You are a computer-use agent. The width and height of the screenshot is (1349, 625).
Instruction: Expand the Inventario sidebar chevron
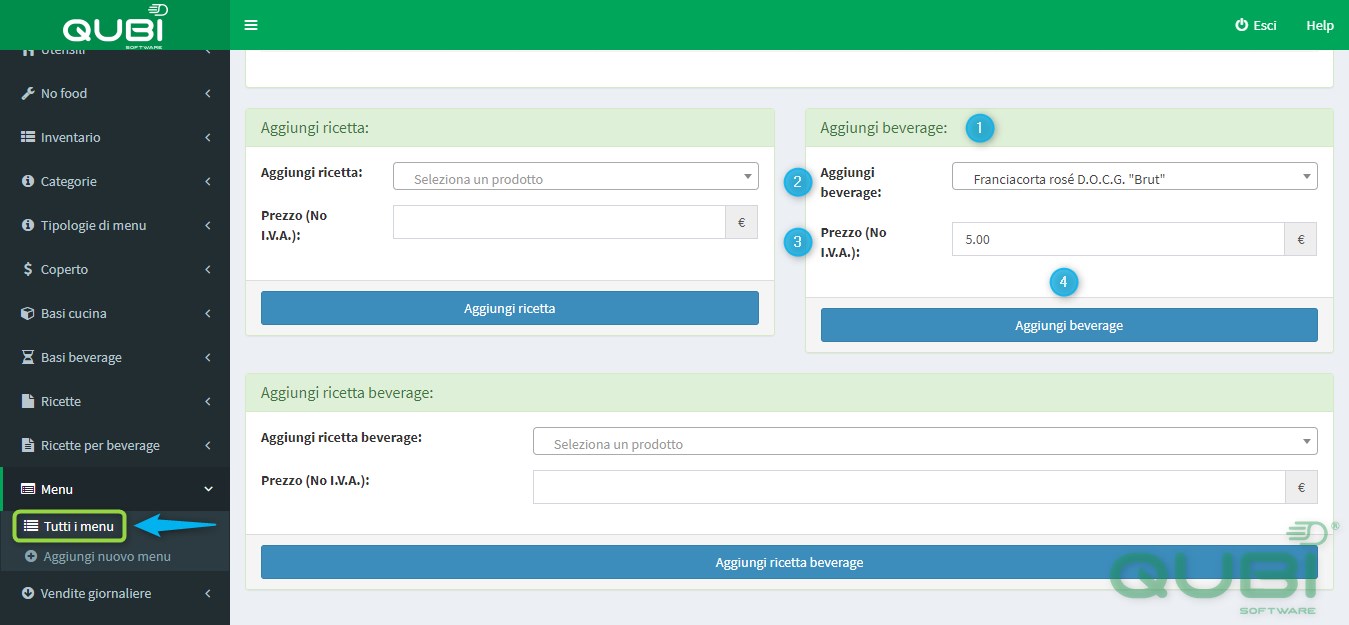point(208,137)
